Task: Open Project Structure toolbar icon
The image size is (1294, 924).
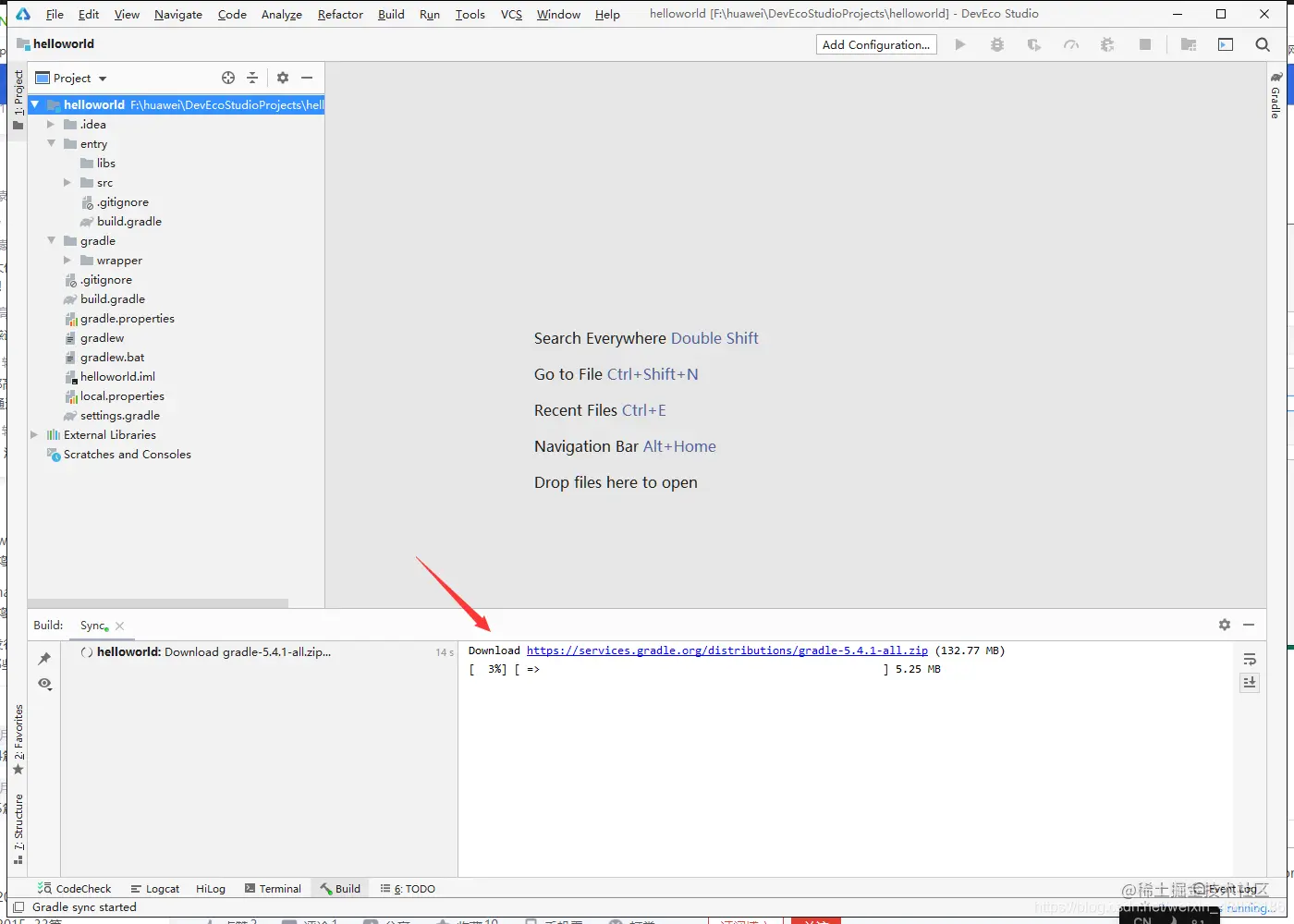Action: tap(1189, 44)
